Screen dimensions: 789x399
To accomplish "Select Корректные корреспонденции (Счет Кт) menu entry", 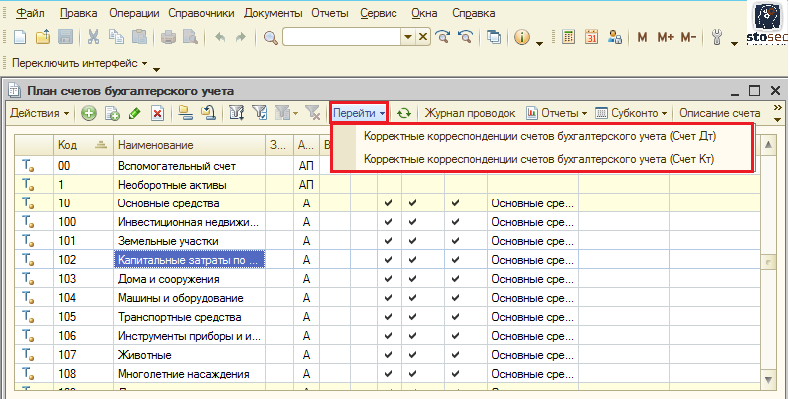I will (x=539, y=159).
